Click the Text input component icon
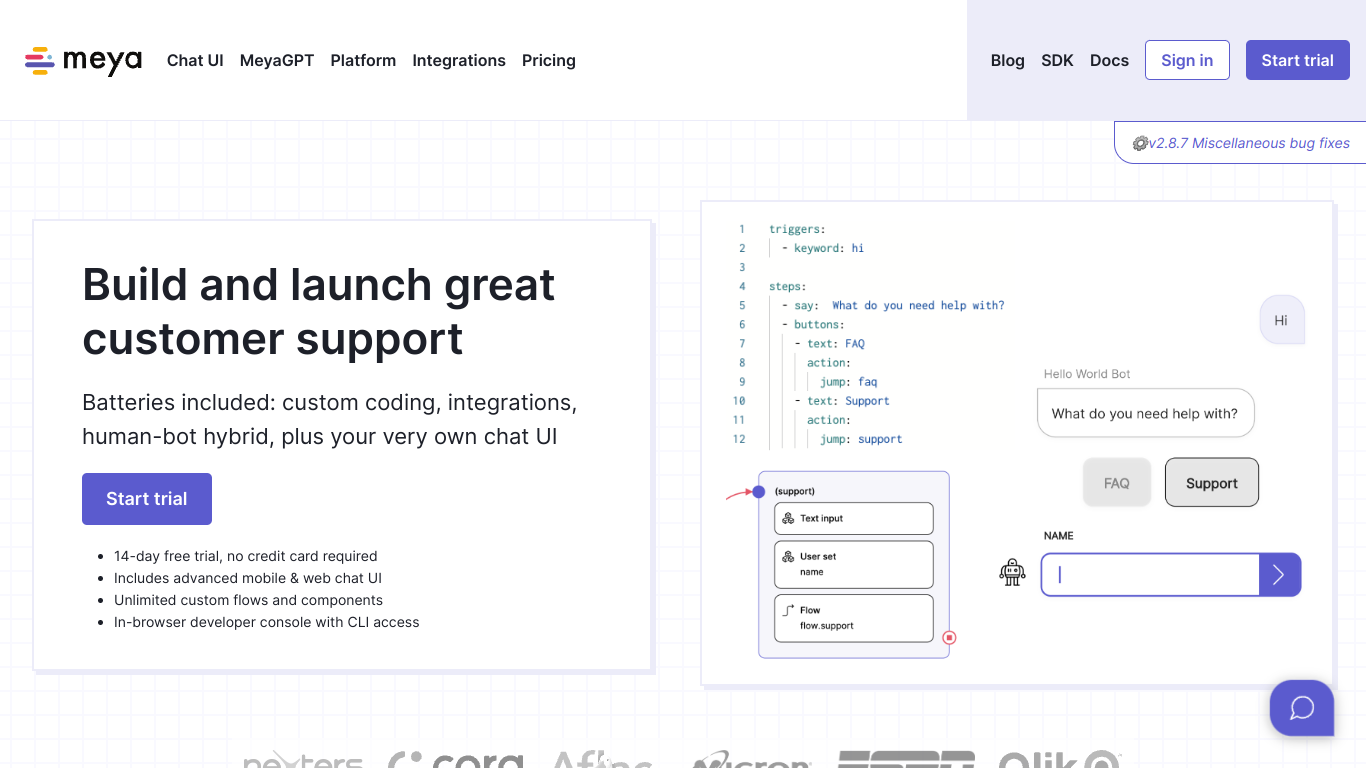This screenshot has height=768, width=1366. pos(788,518)
